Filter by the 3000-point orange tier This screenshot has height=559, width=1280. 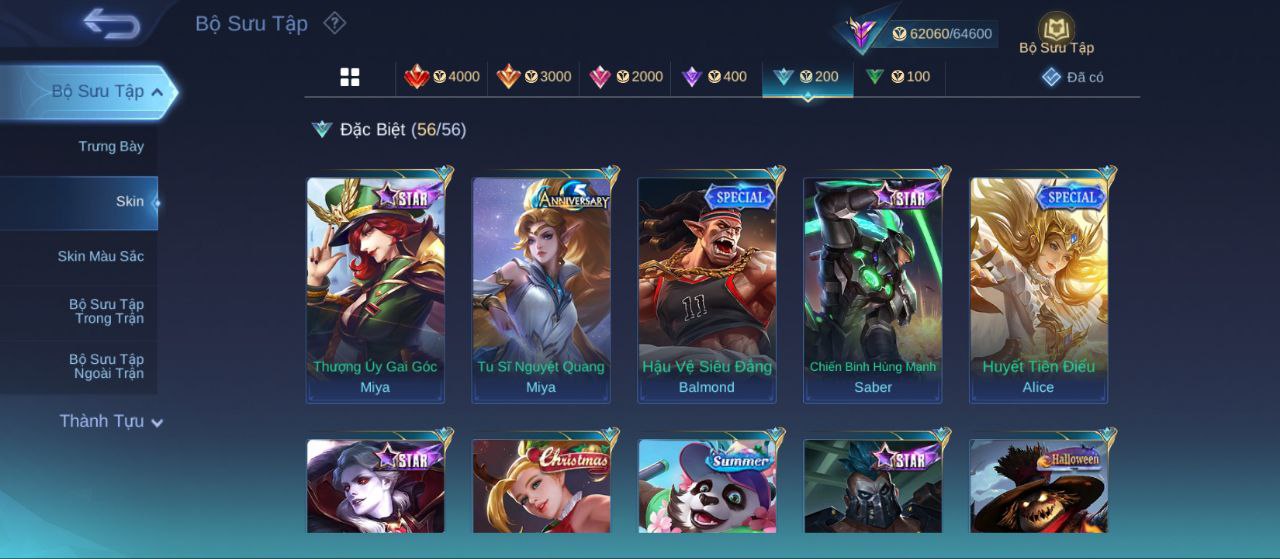coord(534,76)
